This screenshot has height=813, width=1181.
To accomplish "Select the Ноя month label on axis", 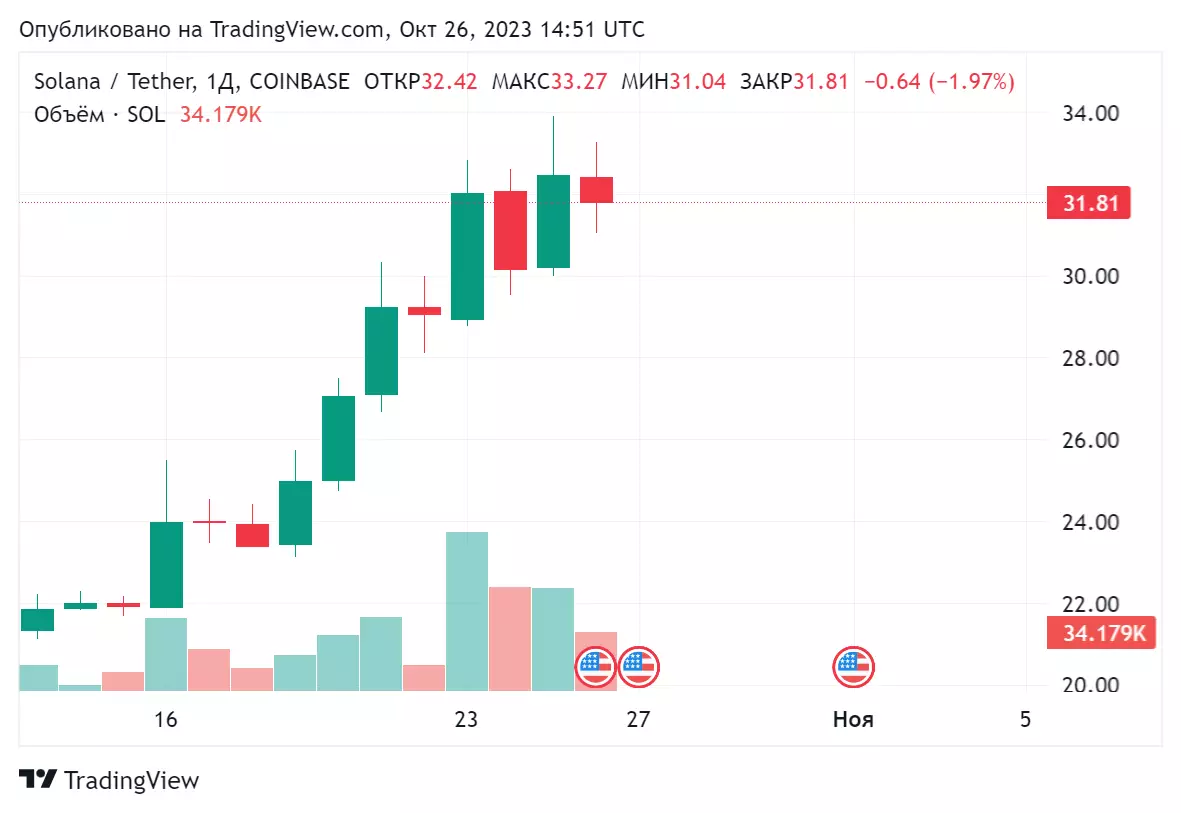I will [853, 719].
